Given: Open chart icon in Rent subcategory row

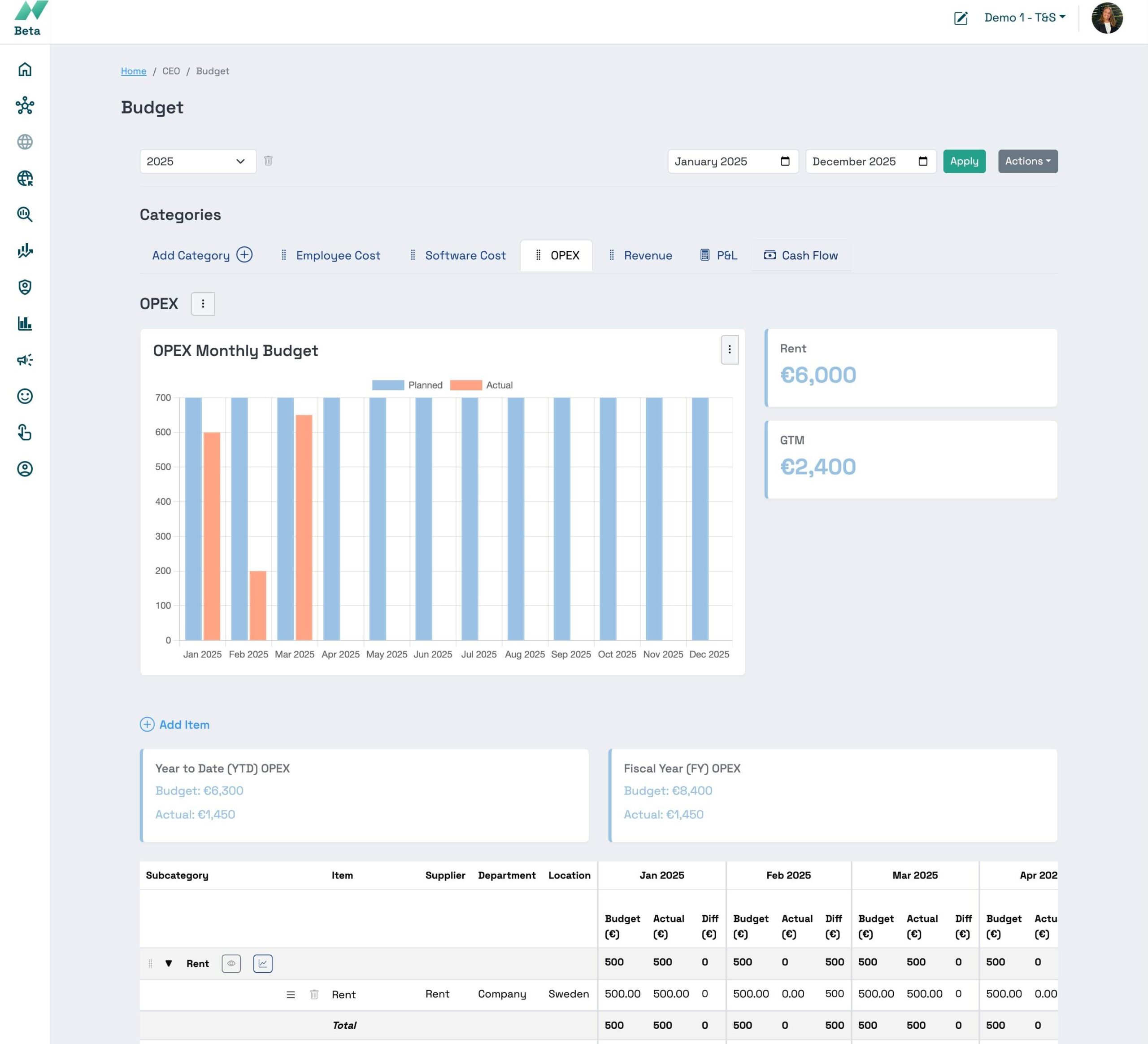Looking at the screenshot, I should pyautogui.click(x=262, y=963).
